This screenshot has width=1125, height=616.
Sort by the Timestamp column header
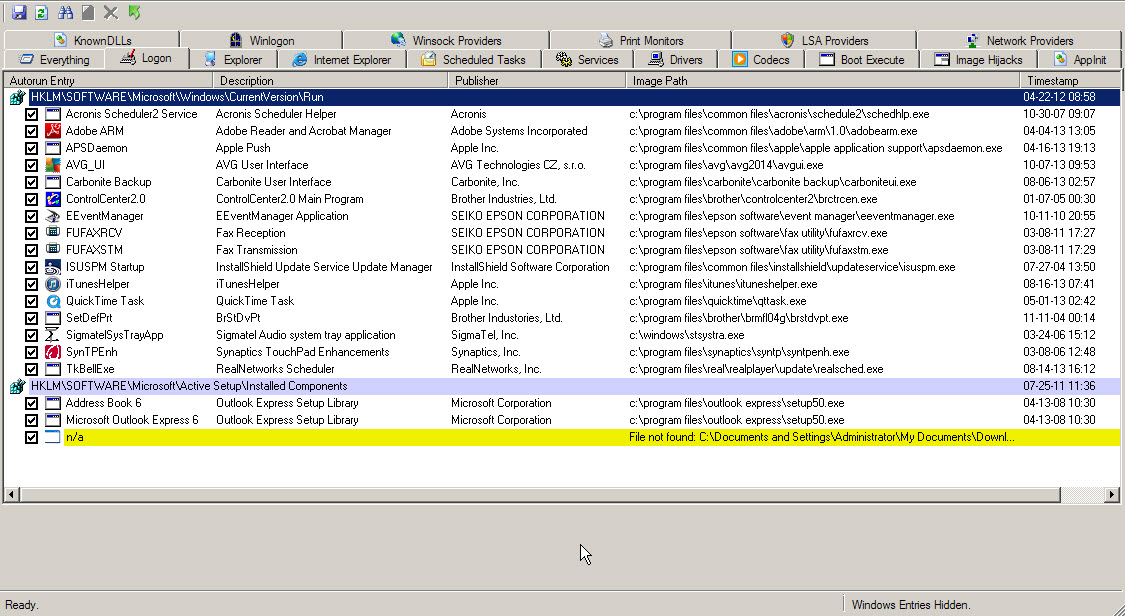click(x=1070, y=80)
